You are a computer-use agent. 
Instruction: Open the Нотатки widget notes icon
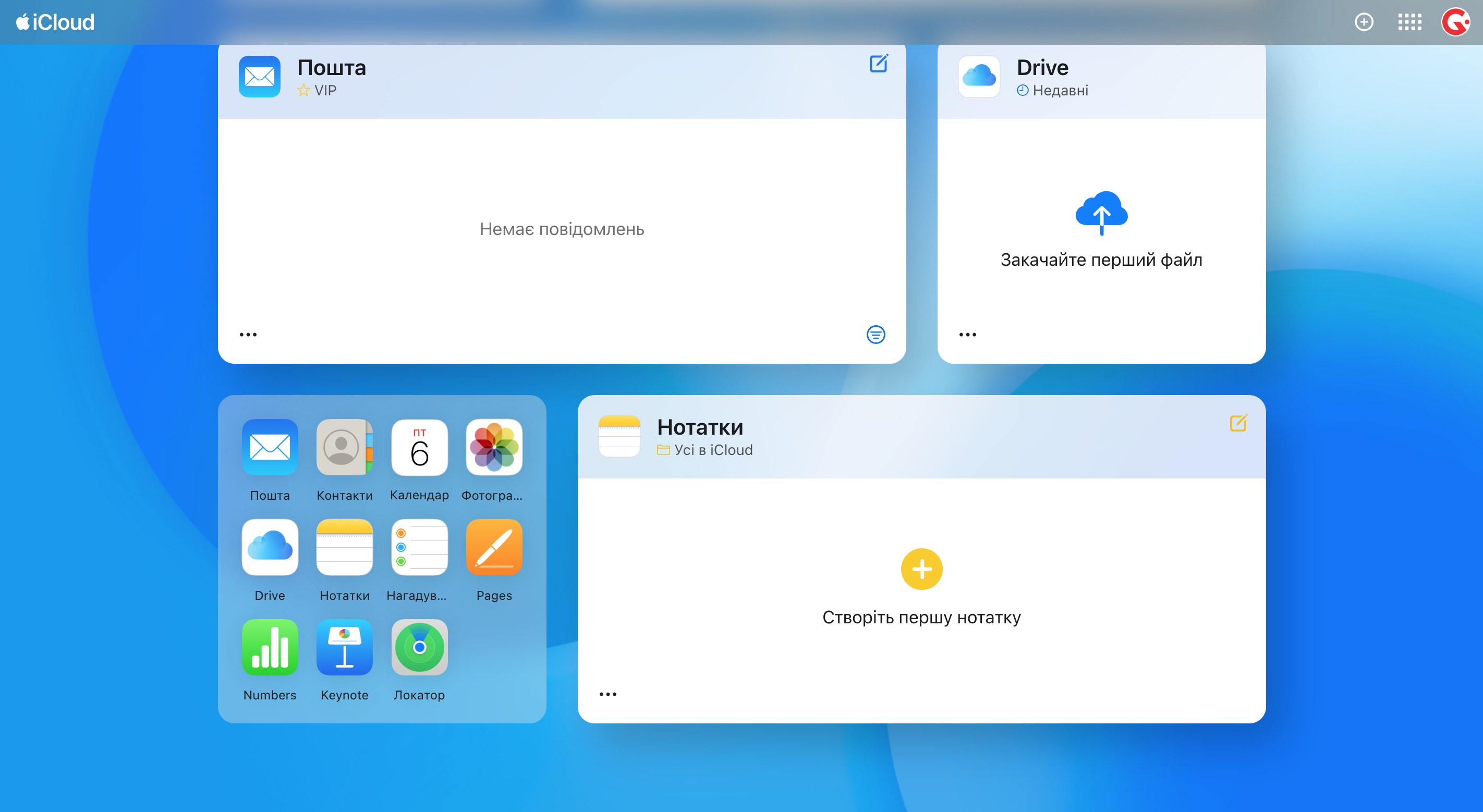[619, 436]
